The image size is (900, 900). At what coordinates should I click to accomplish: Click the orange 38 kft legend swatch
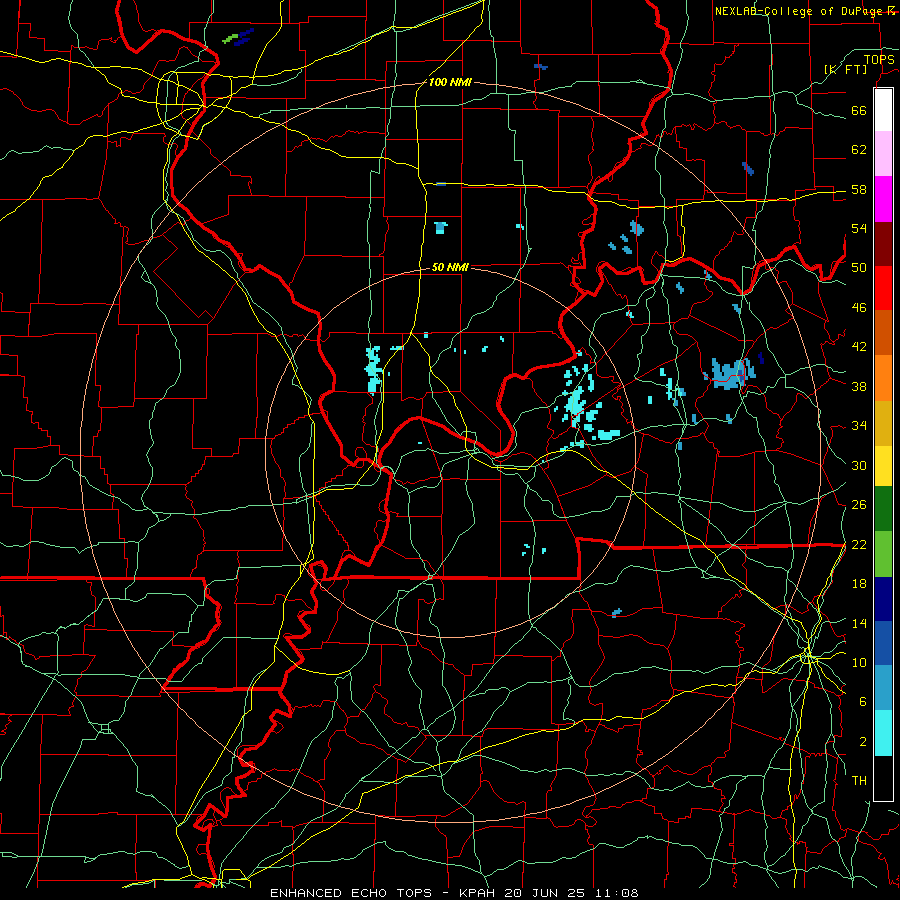883,378
